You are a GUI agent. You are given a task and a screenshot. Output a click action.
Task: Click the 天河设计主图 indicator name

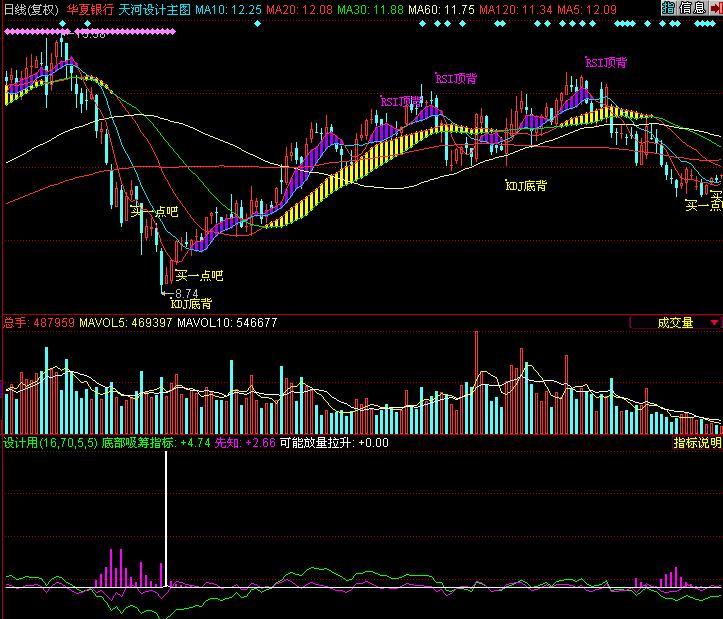click(154, 8)
